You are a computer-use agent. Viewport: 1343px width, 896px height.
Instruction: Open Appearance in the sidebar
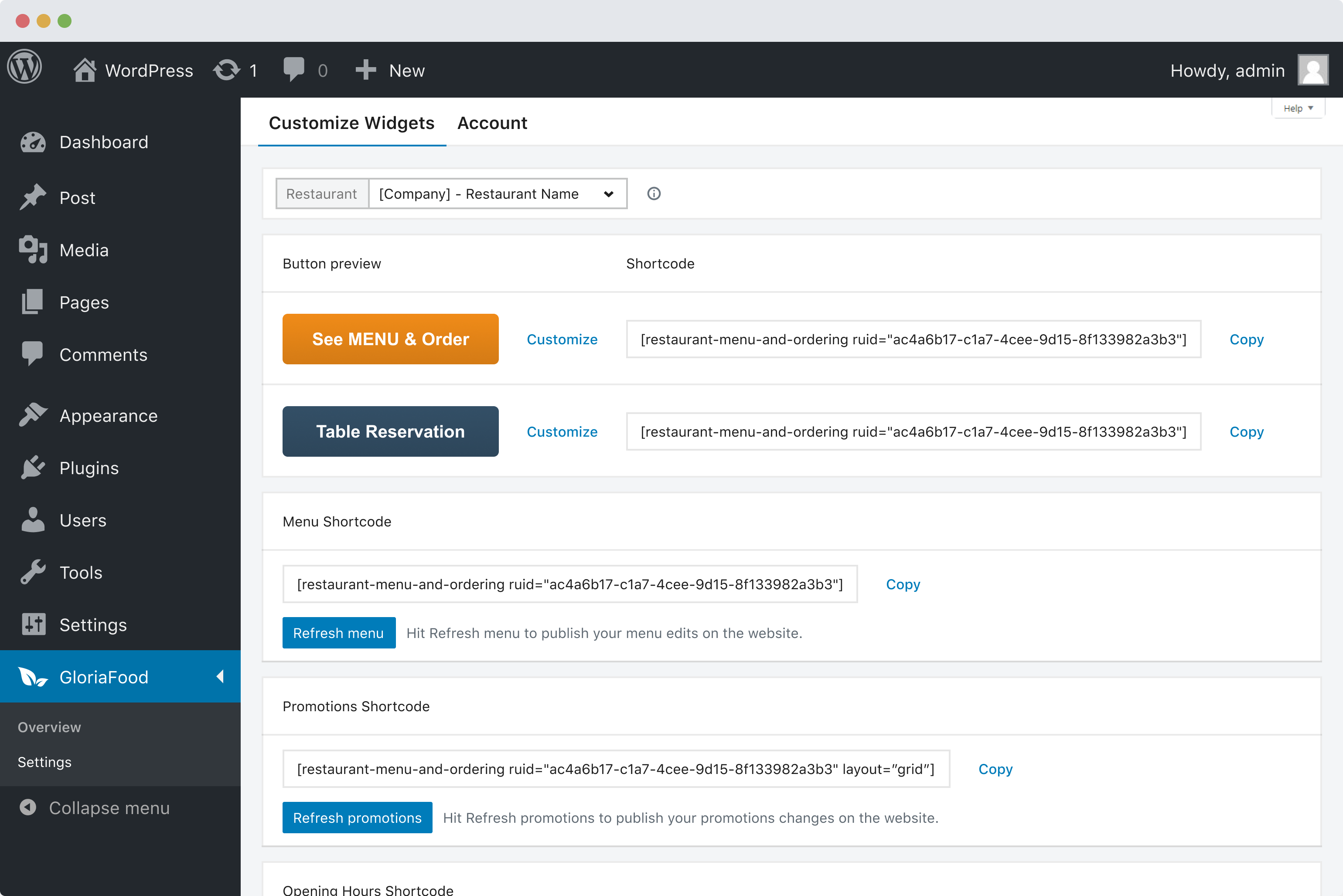coord(108,415)
